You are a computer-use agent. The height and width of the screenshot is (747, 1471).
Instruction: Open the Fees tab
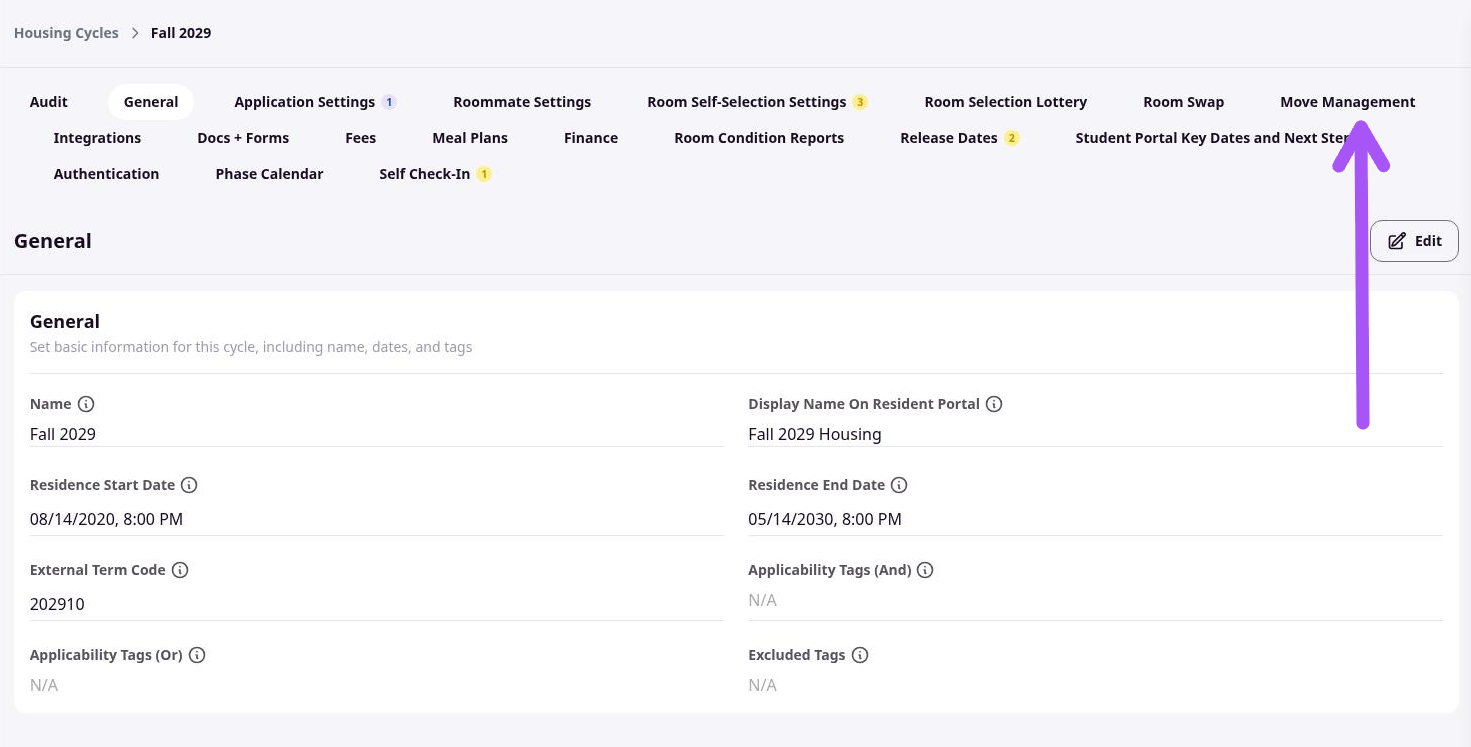360,138
